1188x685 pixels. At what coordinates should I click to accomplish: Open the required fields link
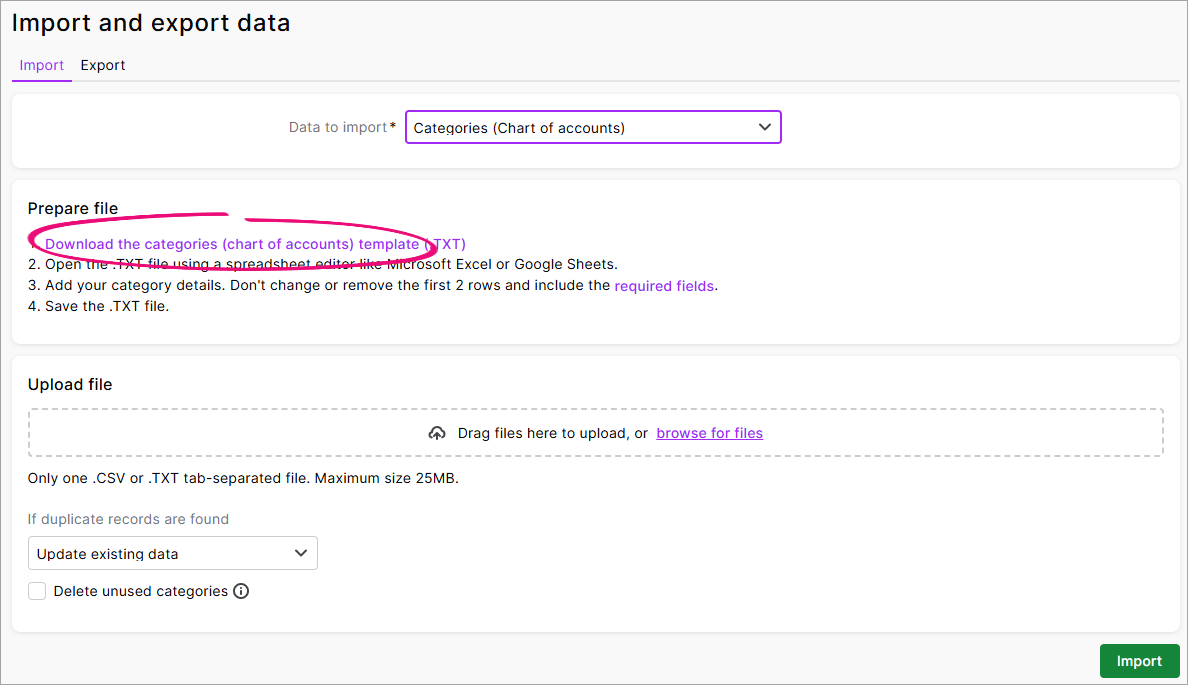click(x=664, y=285)
